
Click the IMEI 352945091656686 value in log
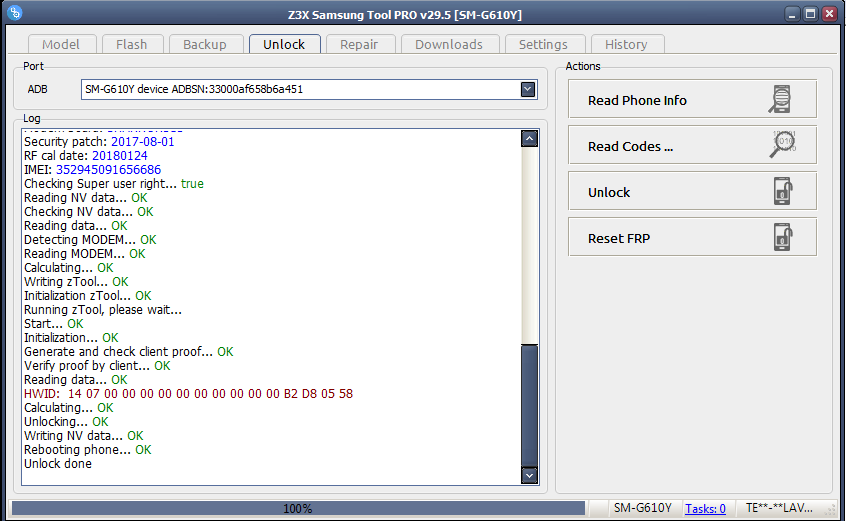tap(108, 170)
